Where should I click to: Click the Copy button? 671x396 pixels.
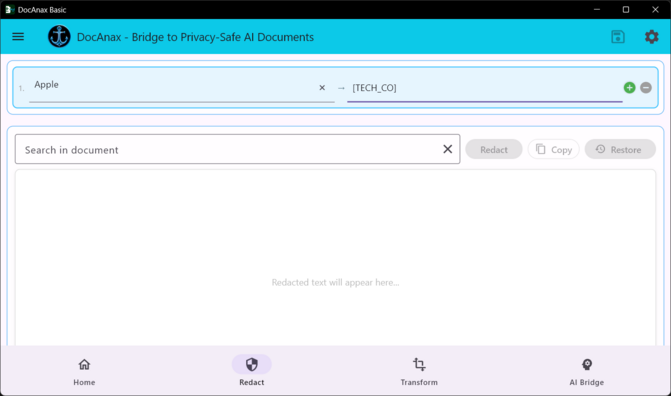click(x=553, y=149)
